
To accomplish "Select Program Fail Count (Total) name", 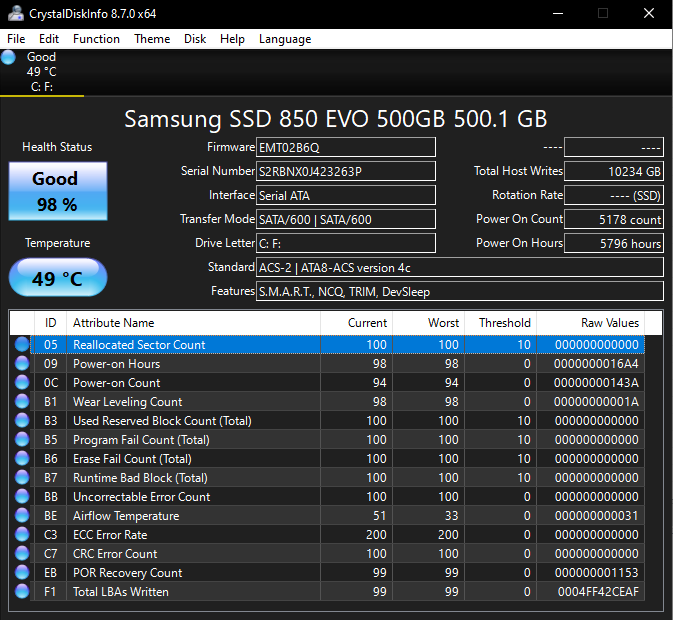I will click(x=141, y=440).
